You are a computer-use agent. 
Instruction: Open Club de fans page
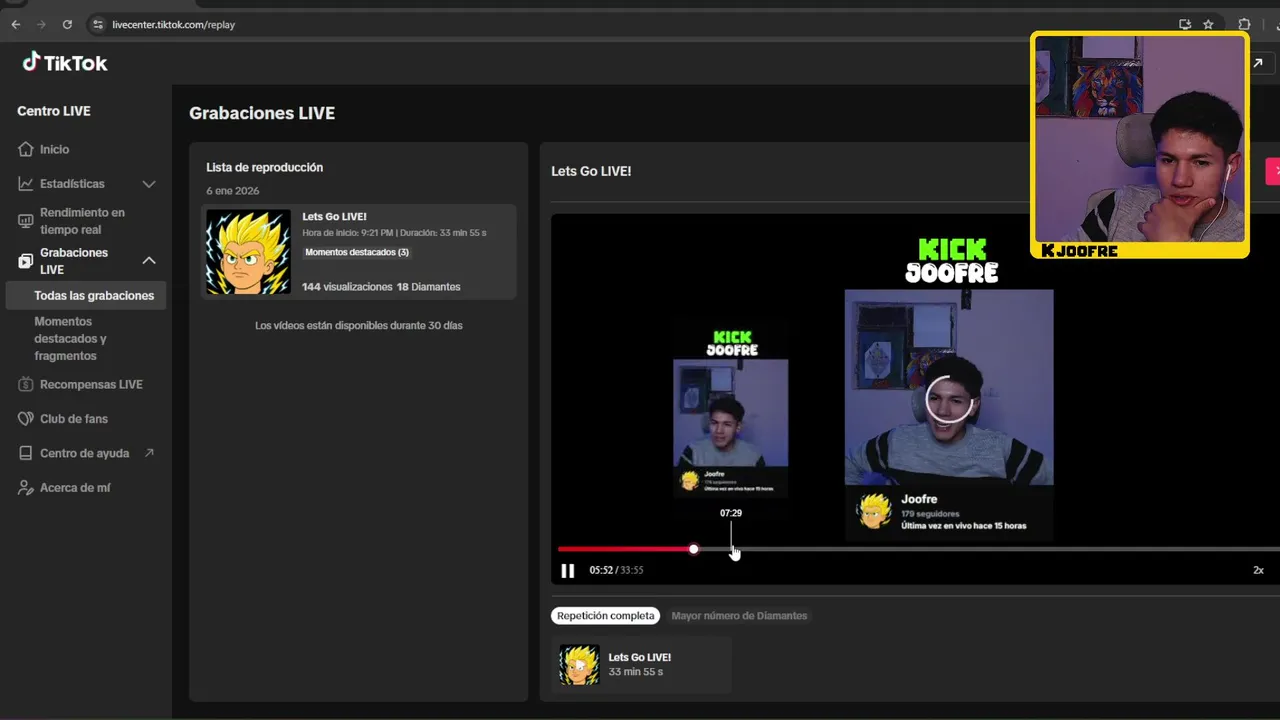(74, 419)
